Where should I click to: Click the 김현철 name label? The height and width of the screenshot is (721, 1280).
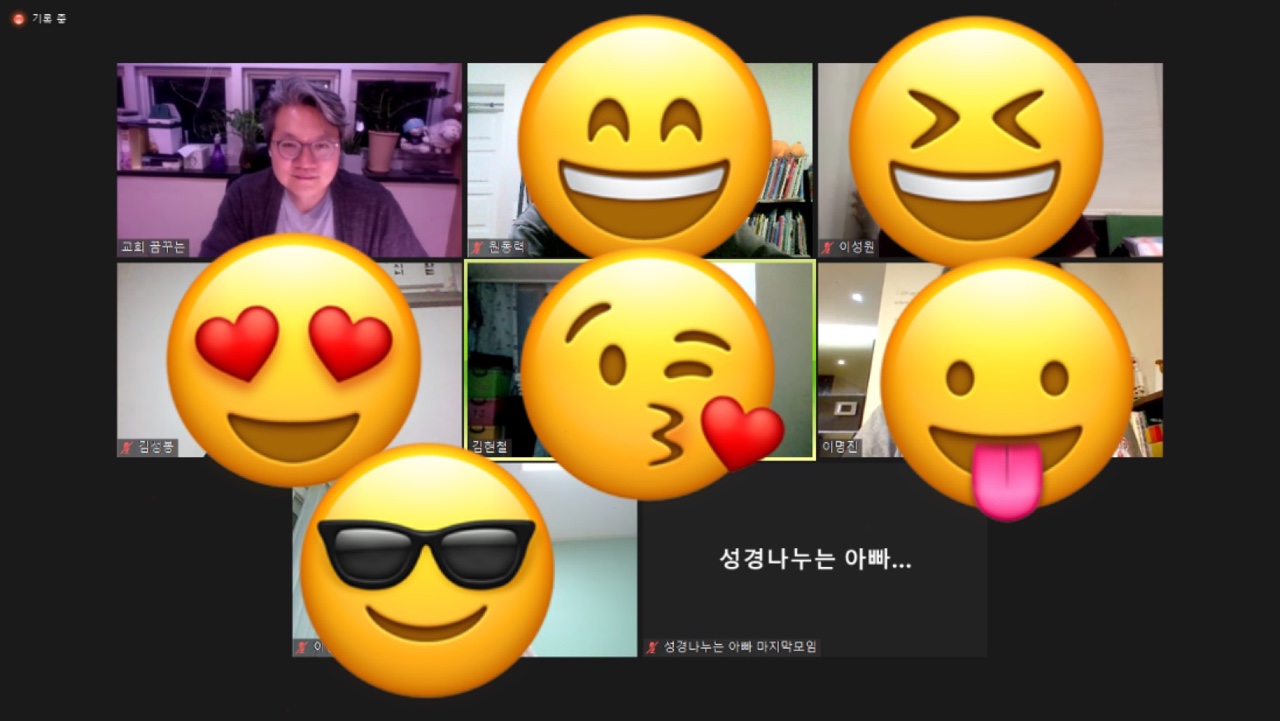coord(490,447)
